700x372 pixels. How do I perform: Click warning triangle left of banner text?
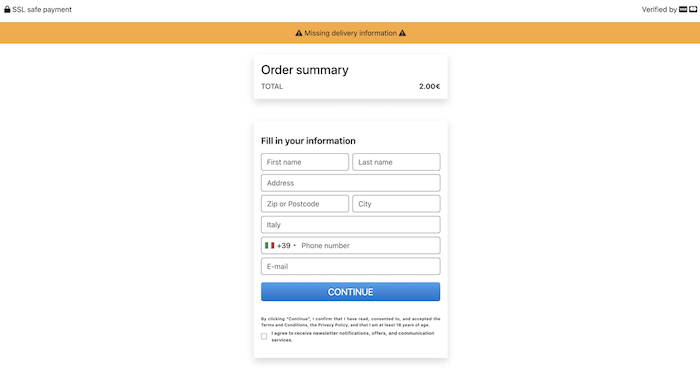[299, 33]
